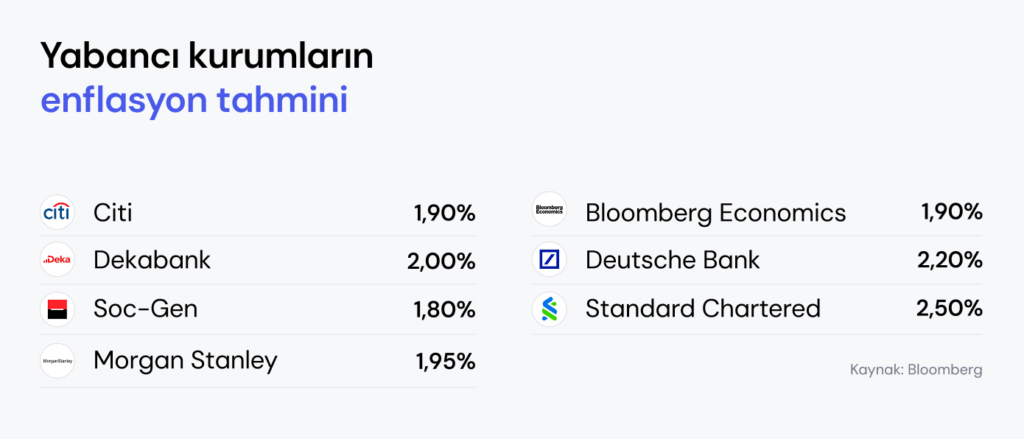Select the Deutsche Bank logo icon

(549, 259)
